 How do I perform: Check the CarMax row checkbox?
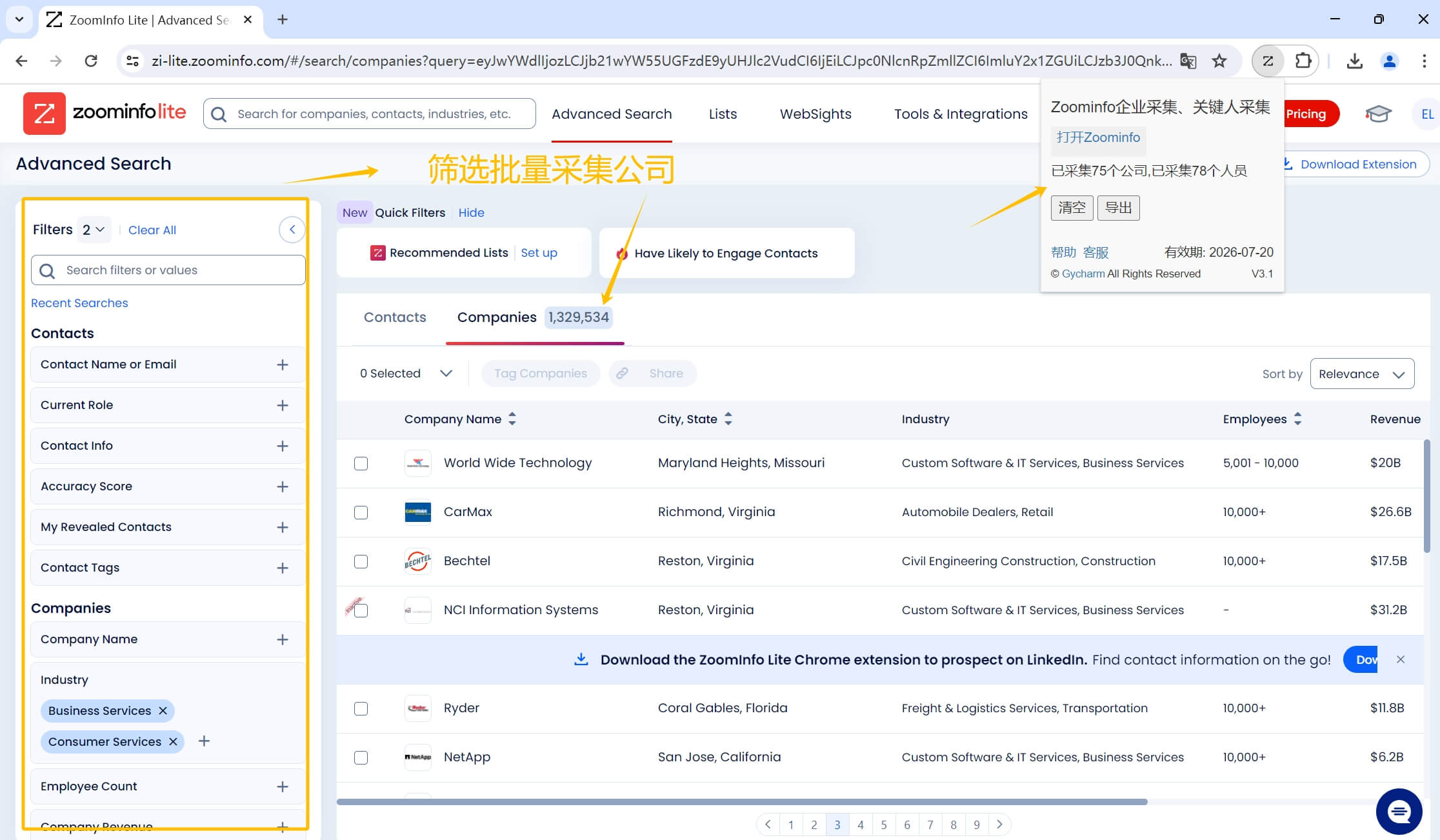point(361,512)
